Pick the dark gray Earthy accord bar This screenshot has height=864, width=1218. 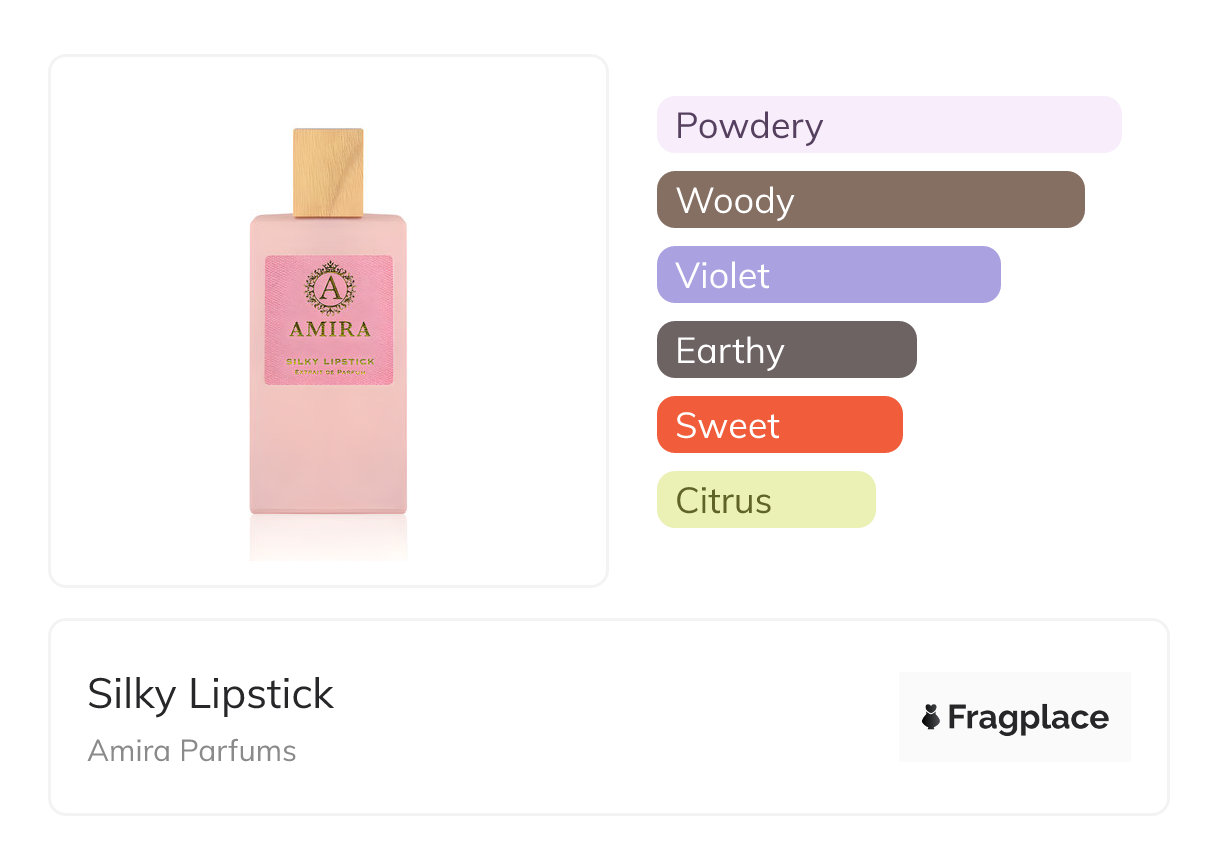tap(786, 350)
